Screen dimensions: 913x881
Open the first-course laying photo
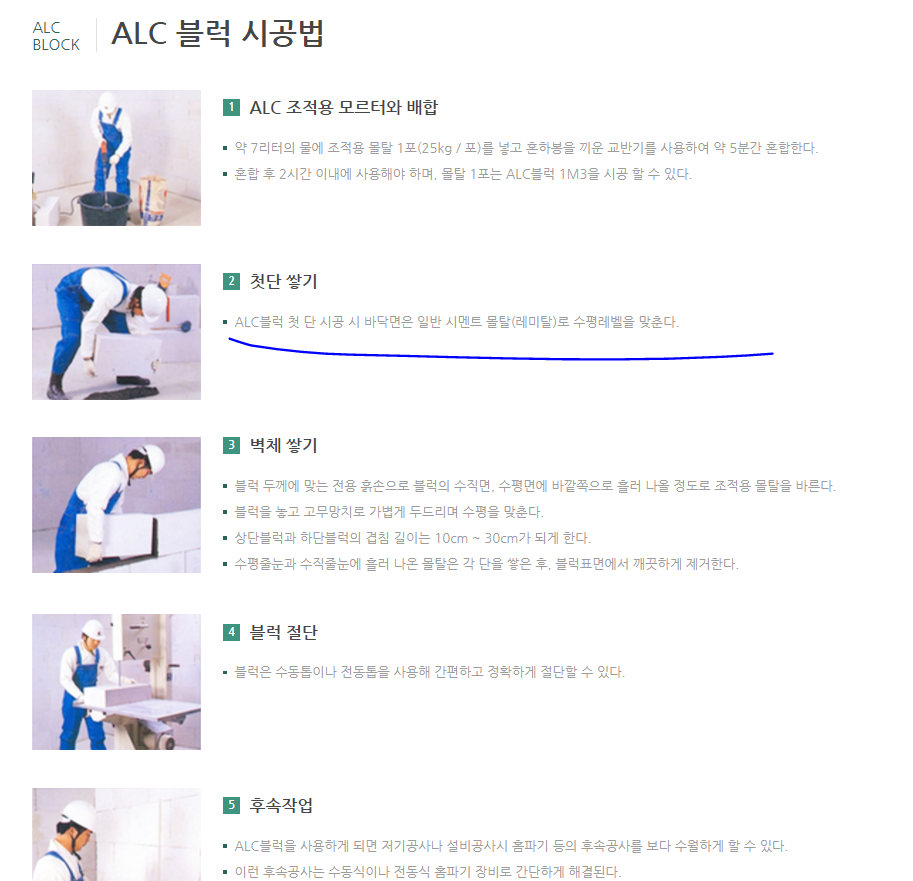(116, 332)
